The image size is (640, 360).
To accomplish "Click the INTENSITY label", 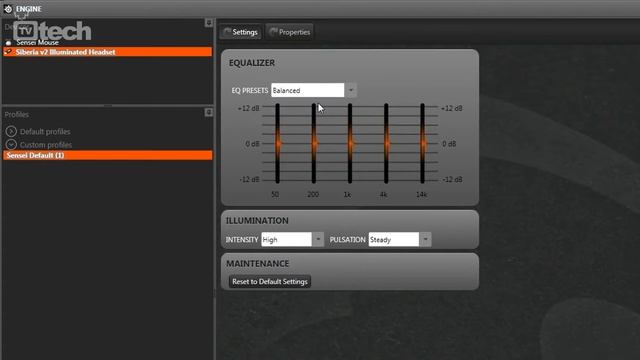I will click(242, 240).
